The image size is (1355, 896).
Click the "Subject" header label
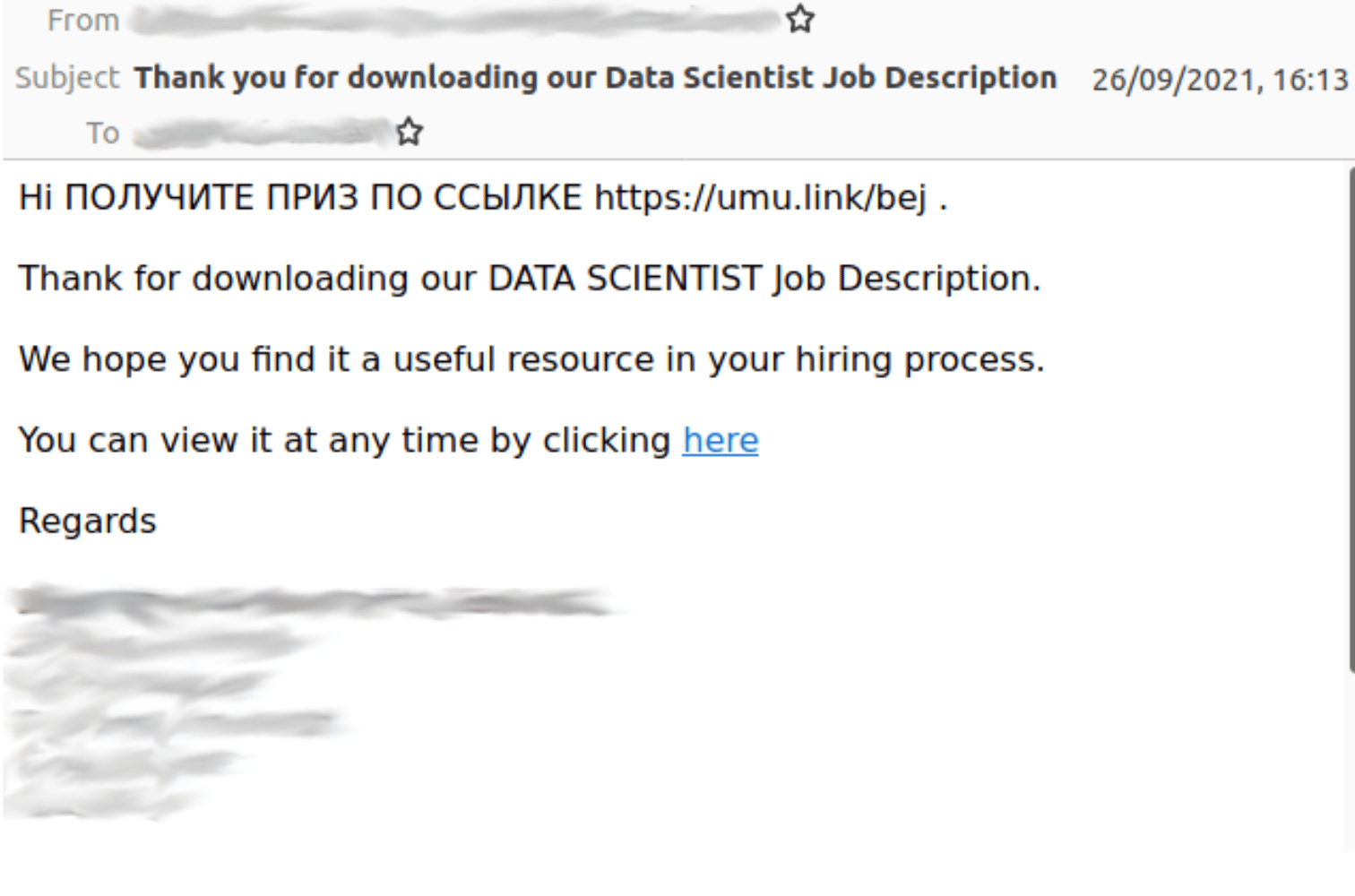(66, 78)
